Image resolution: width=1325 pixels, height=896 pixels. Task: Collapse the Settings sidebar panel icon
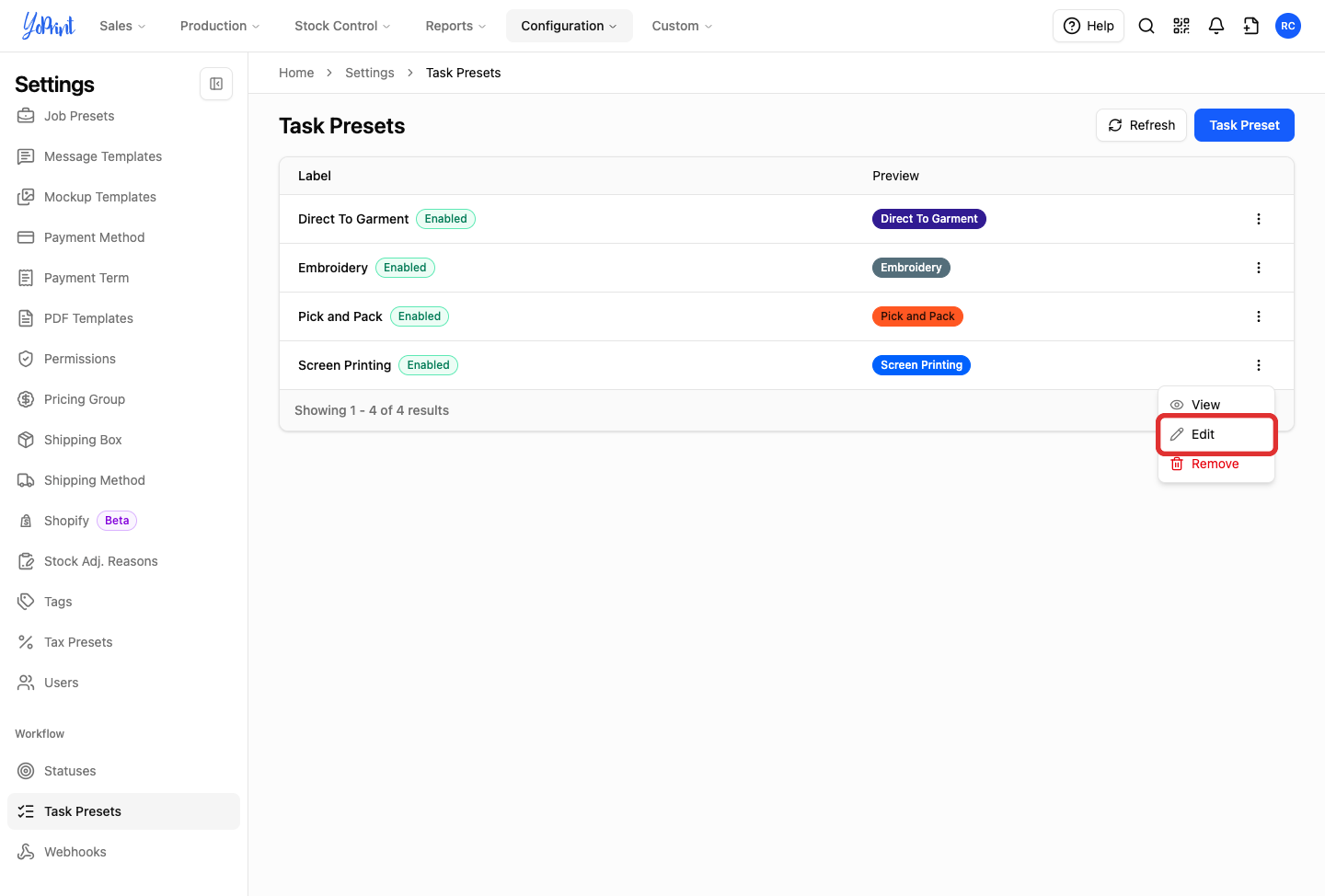coord(216,84)
